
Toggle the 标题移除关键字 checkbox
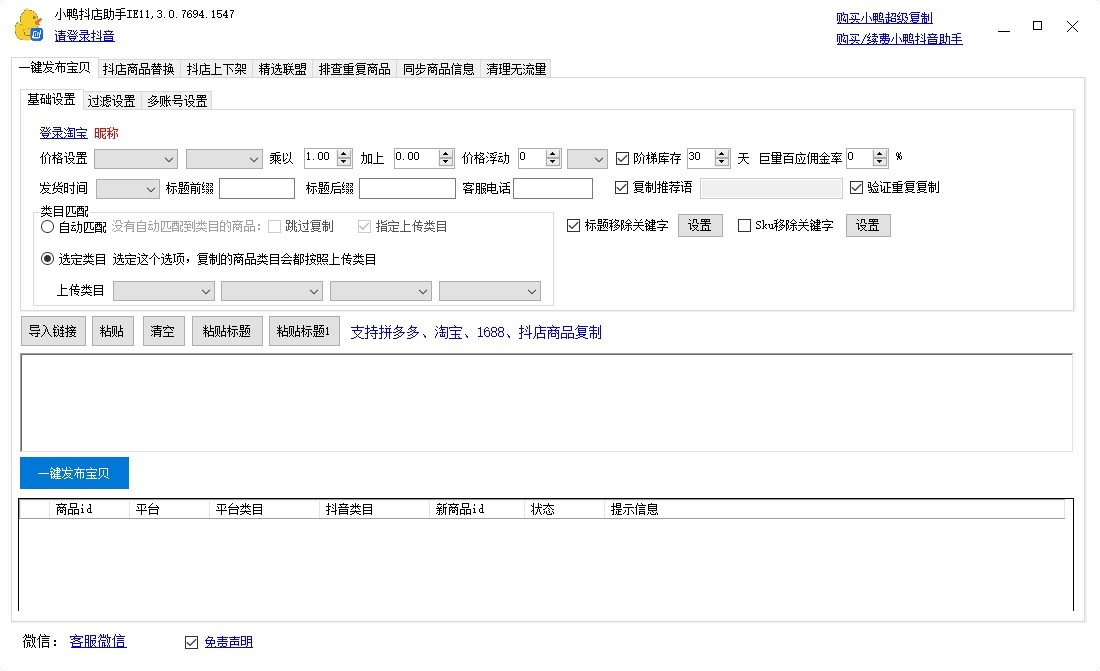coord(573,225)
